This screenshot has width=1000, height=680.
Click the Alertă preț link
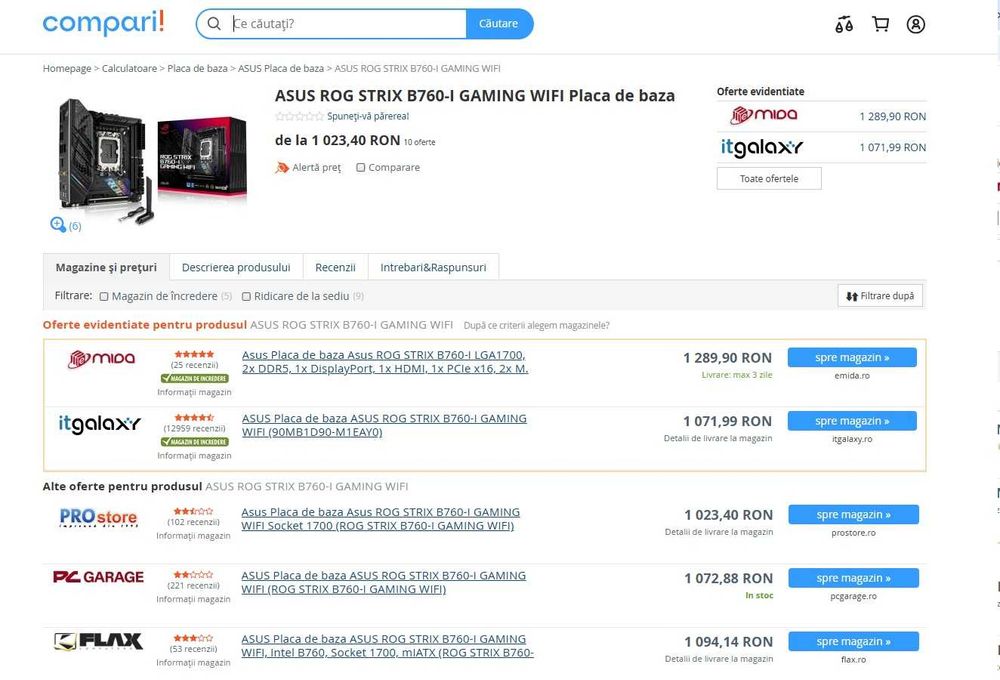tap(316, 167)
